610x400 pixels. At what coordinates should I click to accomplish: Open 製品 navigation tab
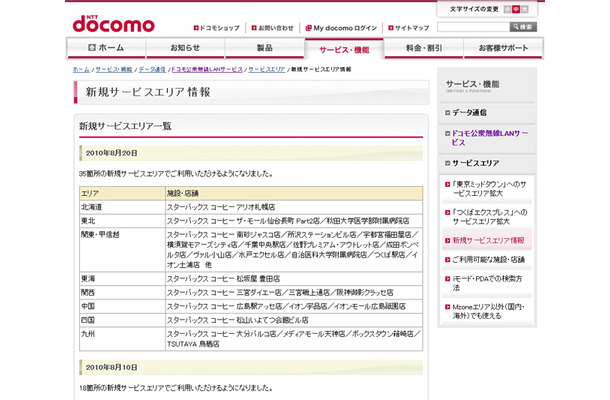[265, 48]
